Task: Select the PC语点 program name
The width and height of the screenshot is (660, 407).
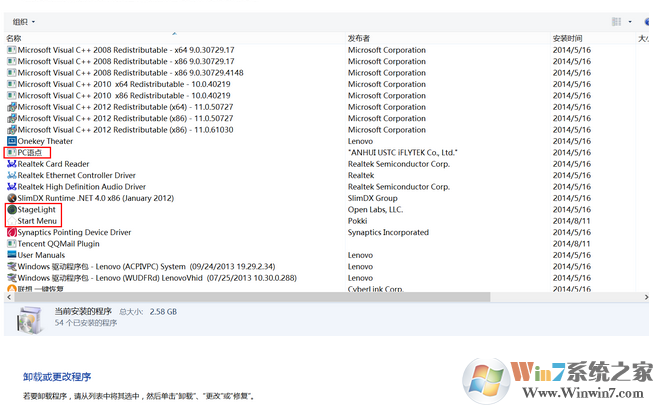Action: point(29,152)
